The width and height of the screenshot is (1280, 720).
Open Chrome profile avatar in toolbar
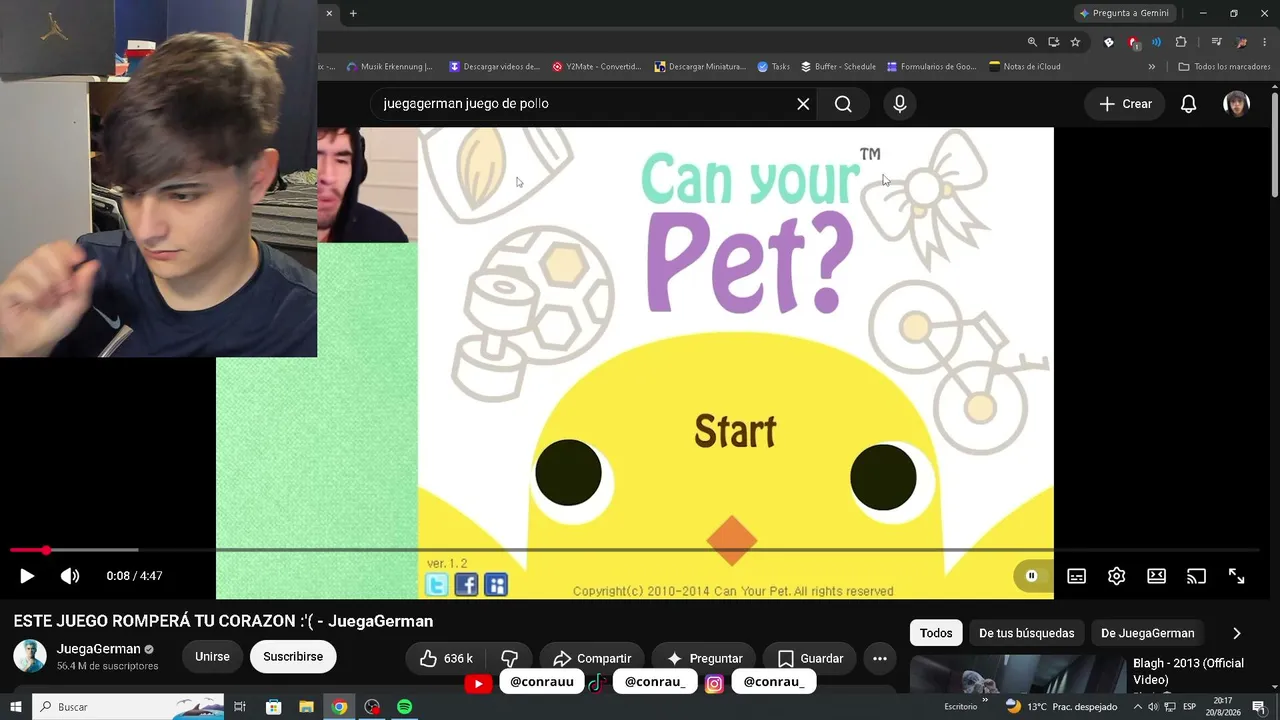point(1241,42)
